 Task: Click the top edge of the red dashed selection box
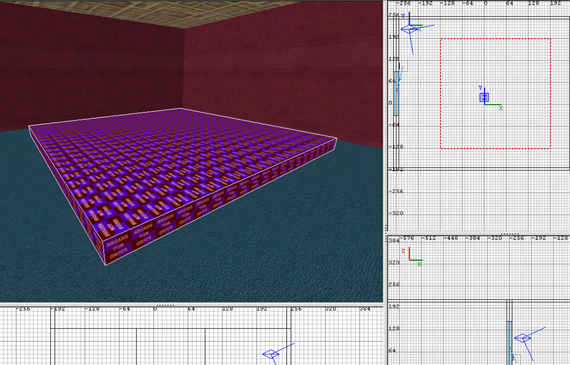tap(495, 39)
